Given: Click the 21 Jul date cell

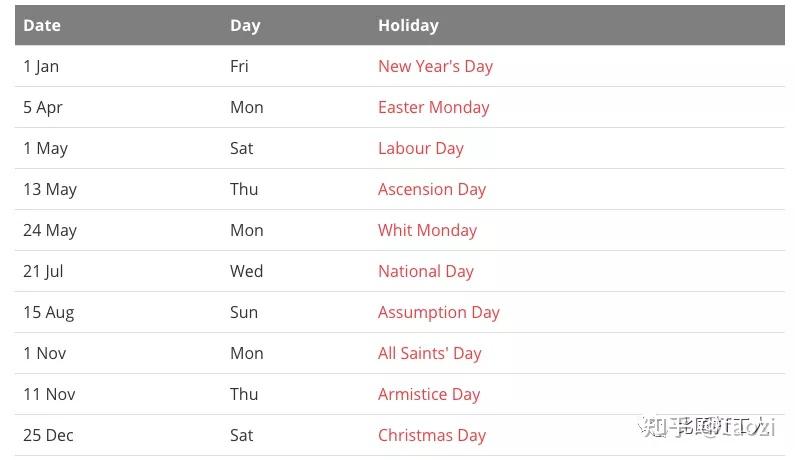Looking at the screenshot, I should pos(43,271).
